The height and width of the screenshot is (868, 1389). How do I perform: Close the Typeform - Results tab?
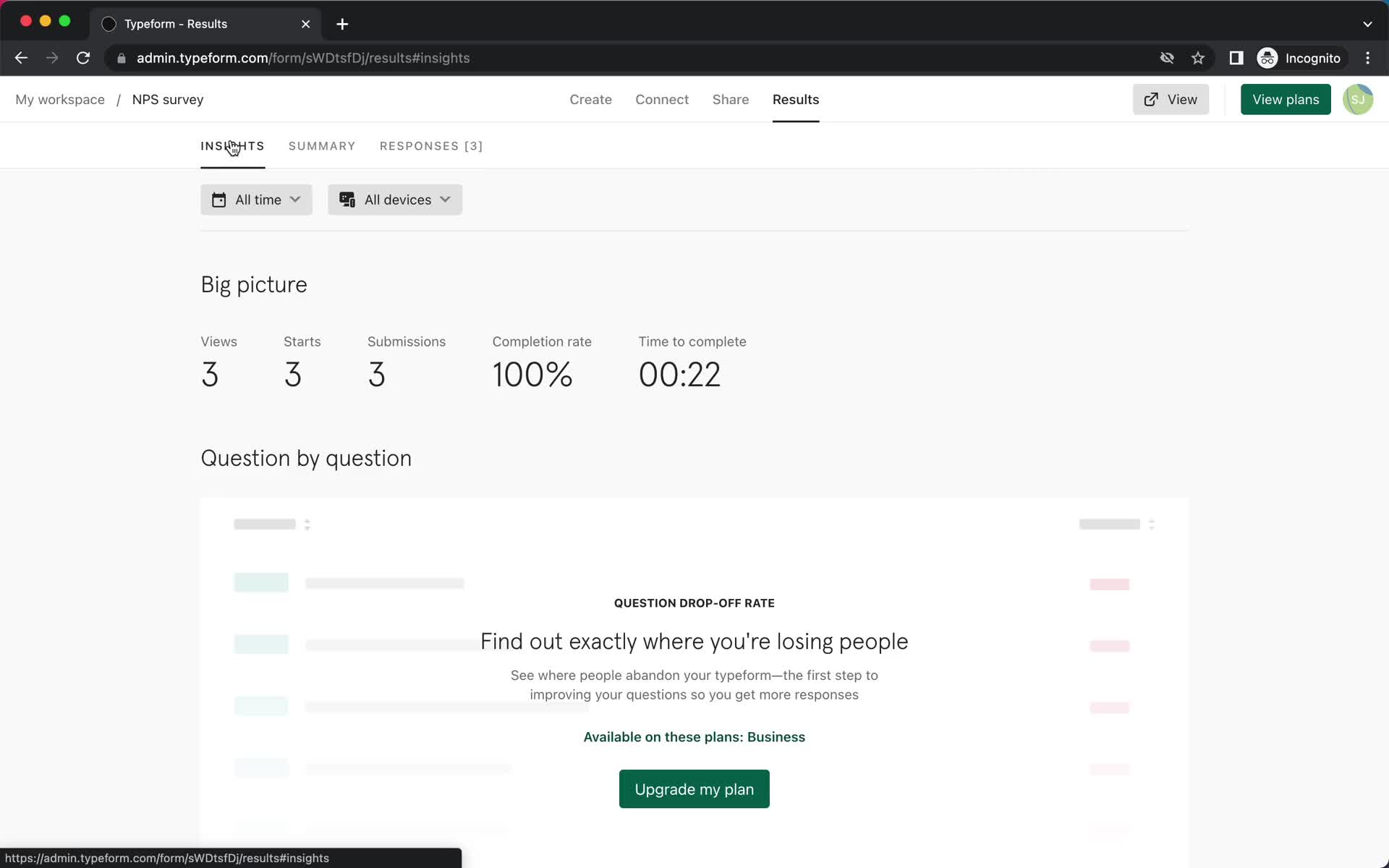(x=306, y=24)
